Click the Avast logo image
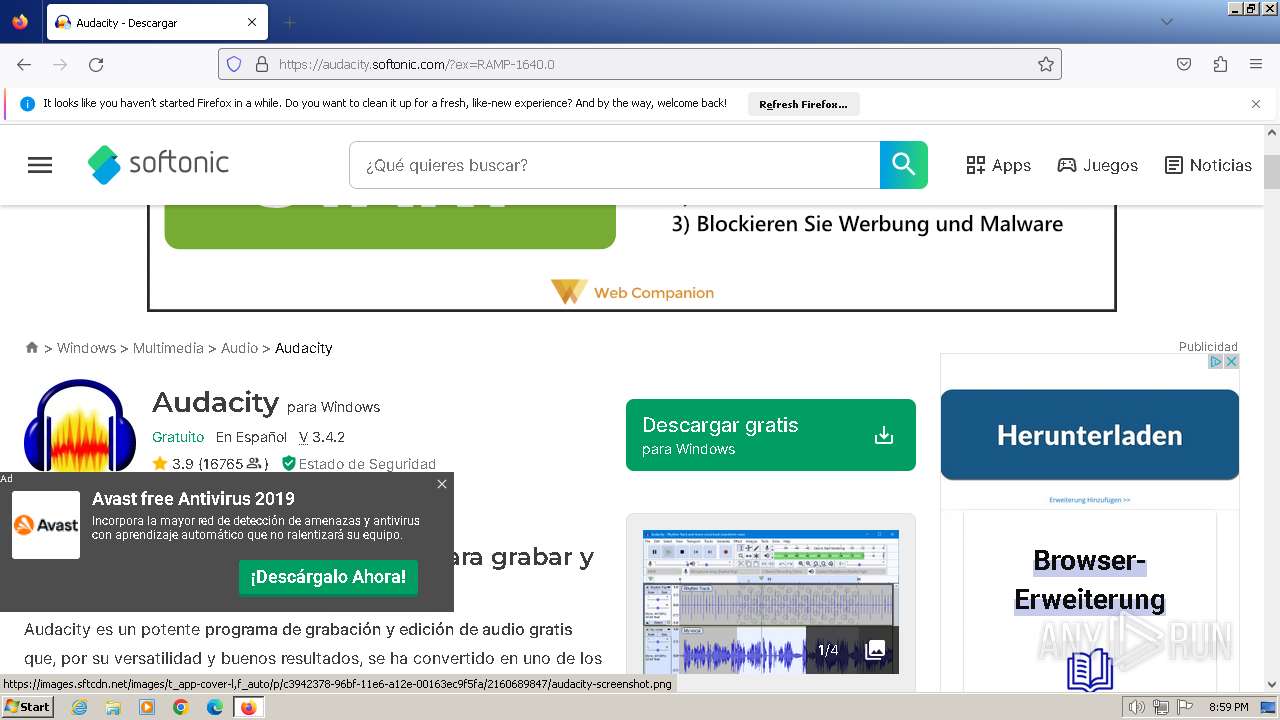 [46, 525]
